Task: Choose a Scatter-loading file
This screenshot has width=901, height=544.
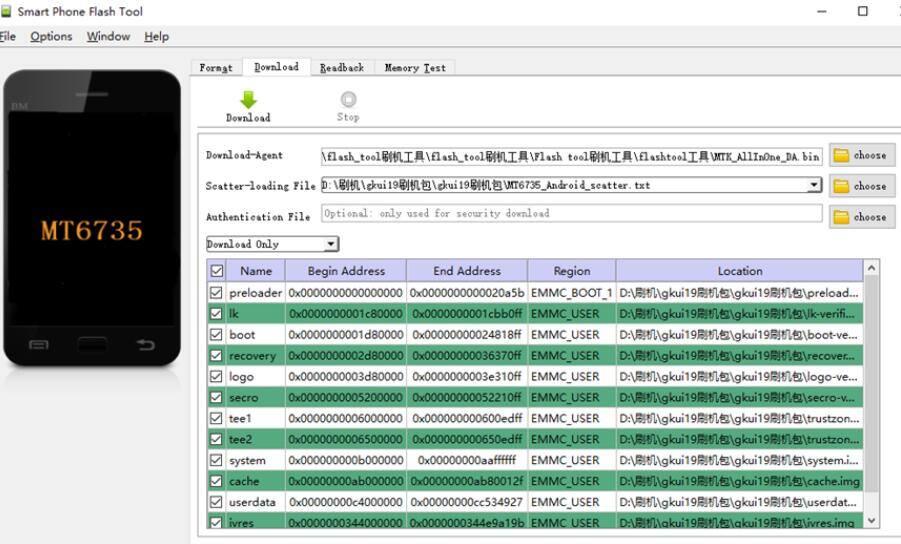Action: (862, 186)
